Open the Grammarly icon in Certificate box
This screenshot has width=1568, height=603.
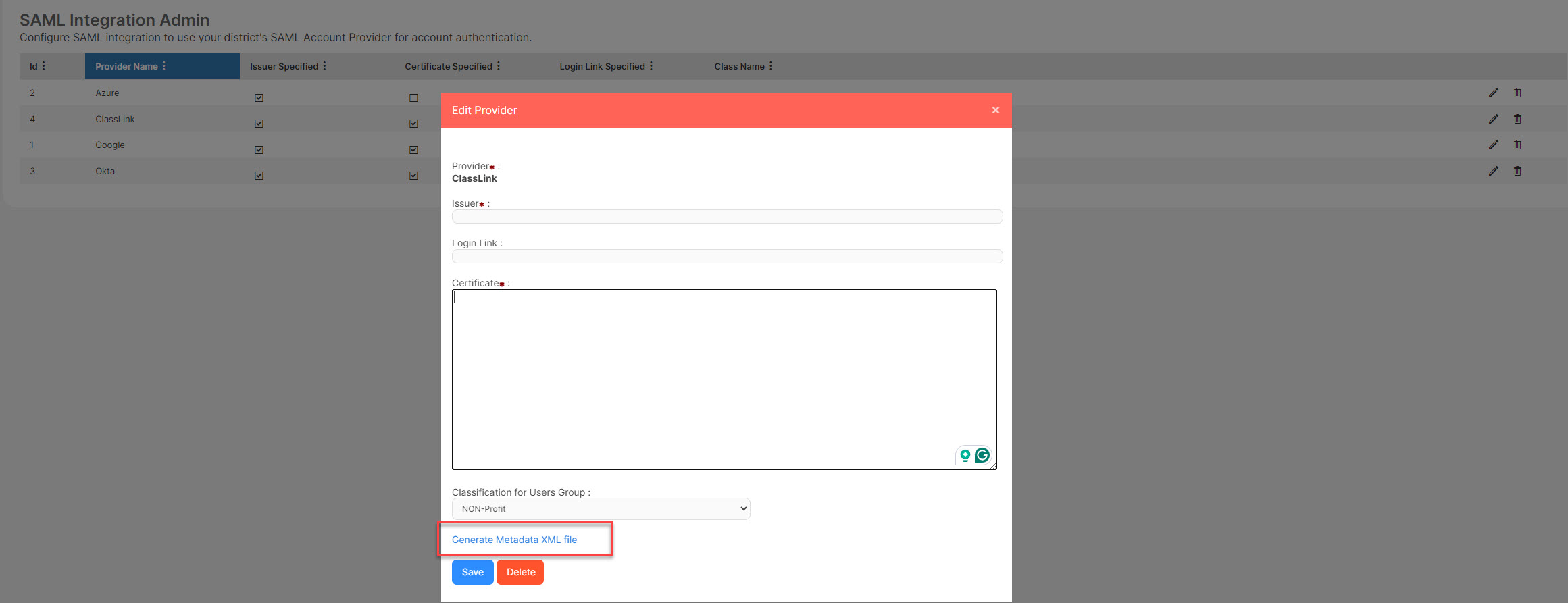(x=982, y=455)
